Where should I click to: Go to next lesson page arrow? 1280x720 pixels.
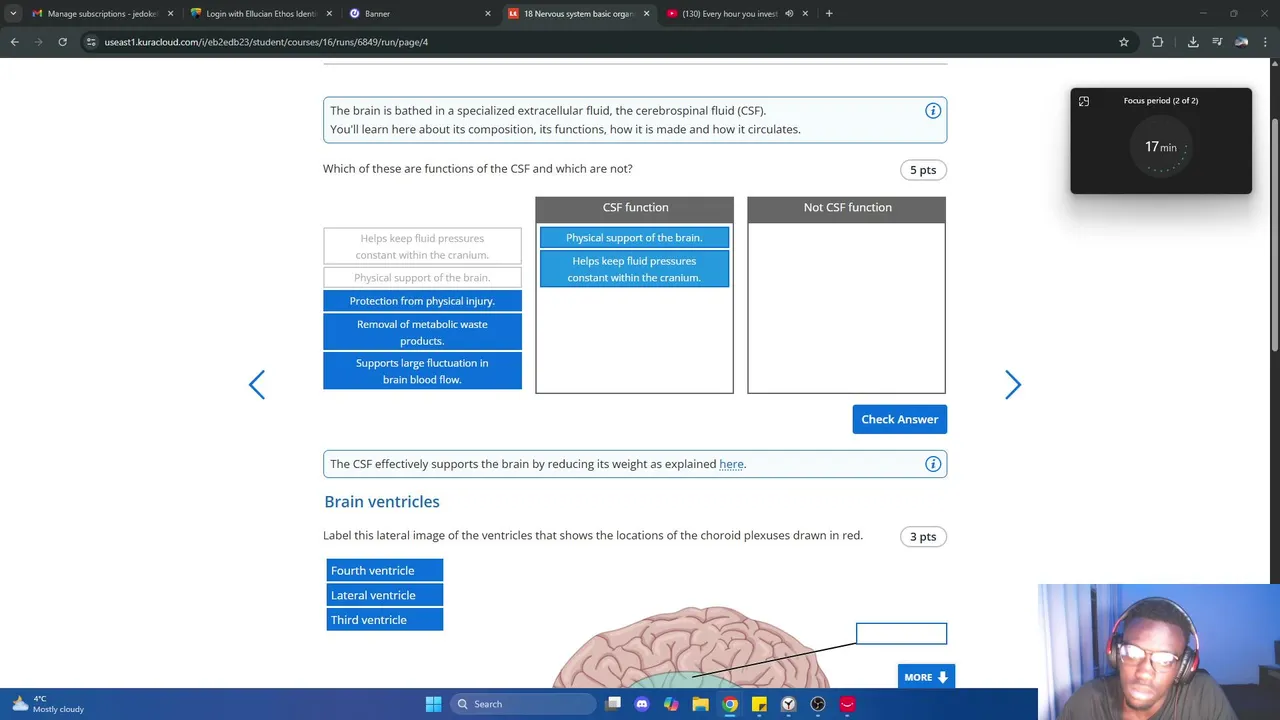[x=1013, y=385]
